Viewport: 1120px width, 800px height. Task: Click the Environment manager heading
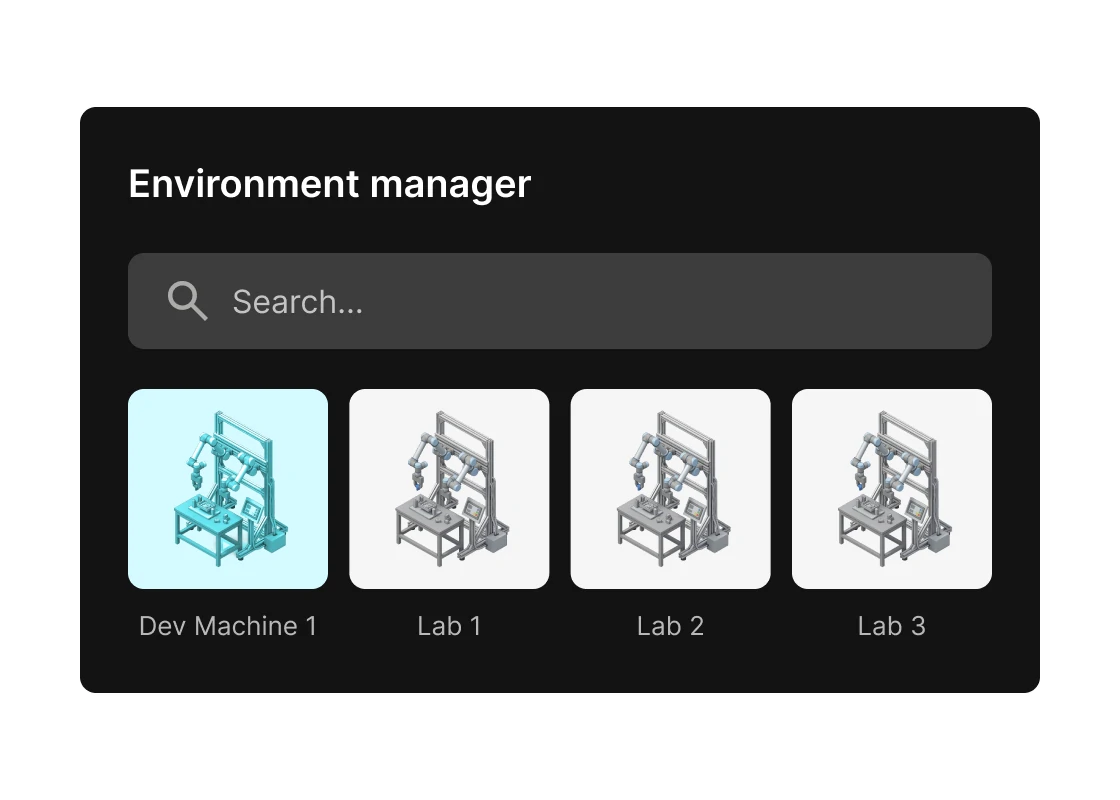[x=329, y=184]
